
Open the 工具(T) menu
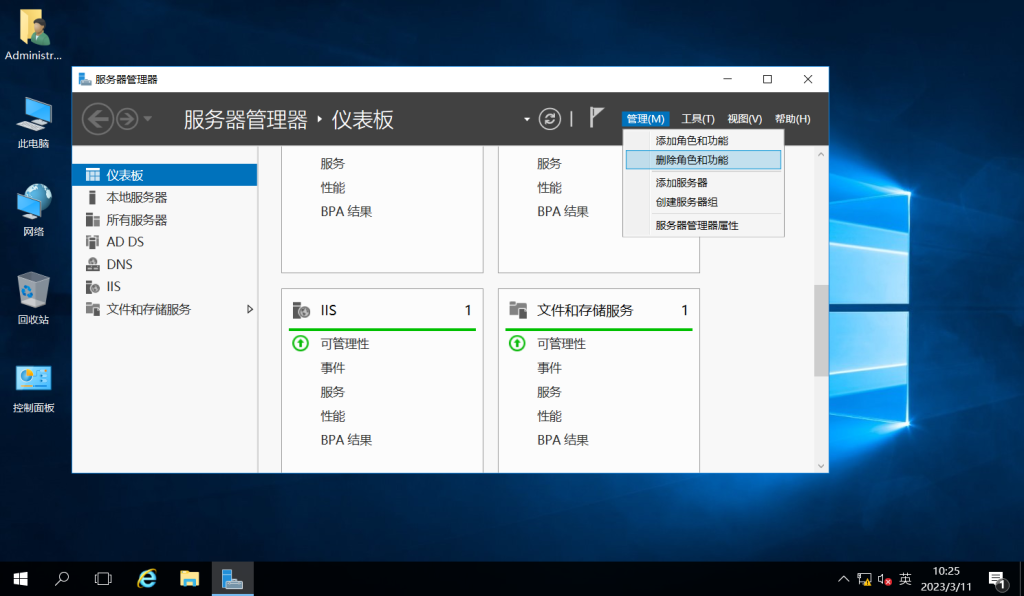click(697, 119)
